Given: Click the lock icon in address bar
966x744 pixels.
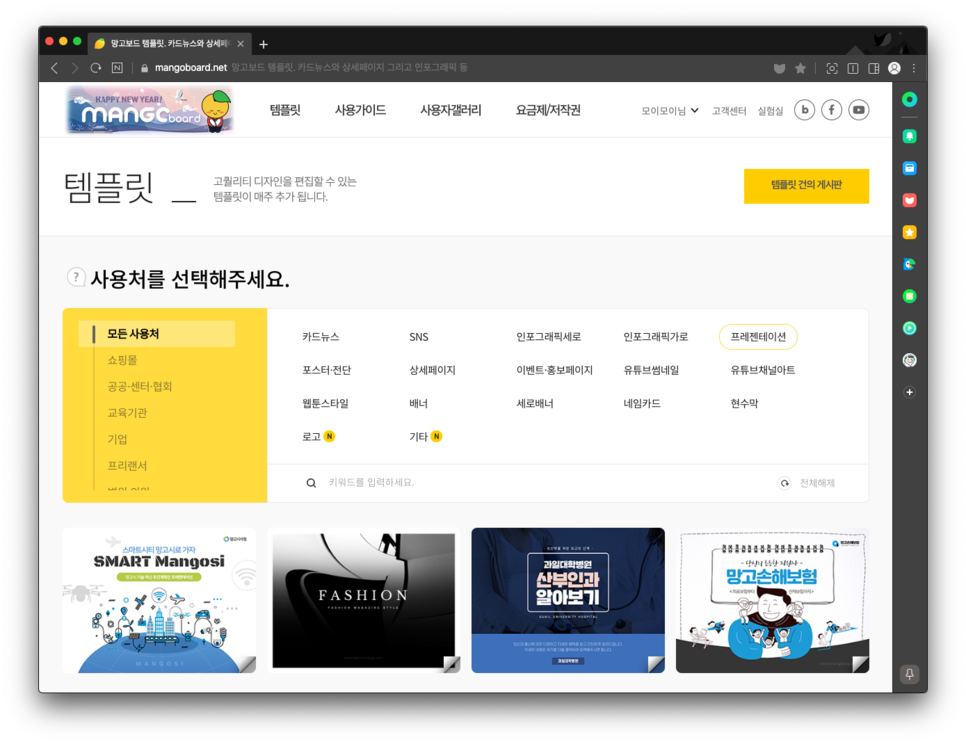Looking at the screenshot, I should pos(144,68).
